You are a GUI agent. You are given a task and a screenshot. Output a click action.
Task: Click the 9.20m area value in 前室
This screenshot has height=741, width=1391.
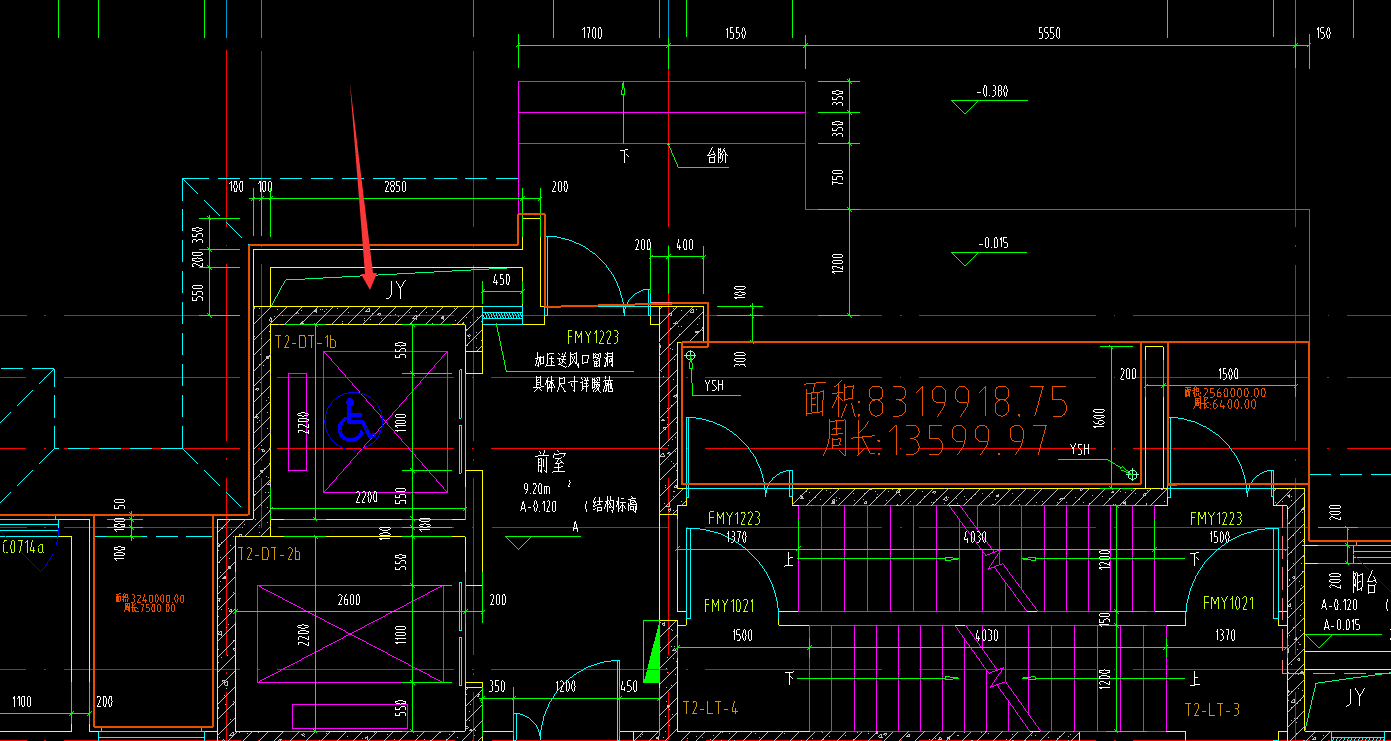click(x=539, y=490)
